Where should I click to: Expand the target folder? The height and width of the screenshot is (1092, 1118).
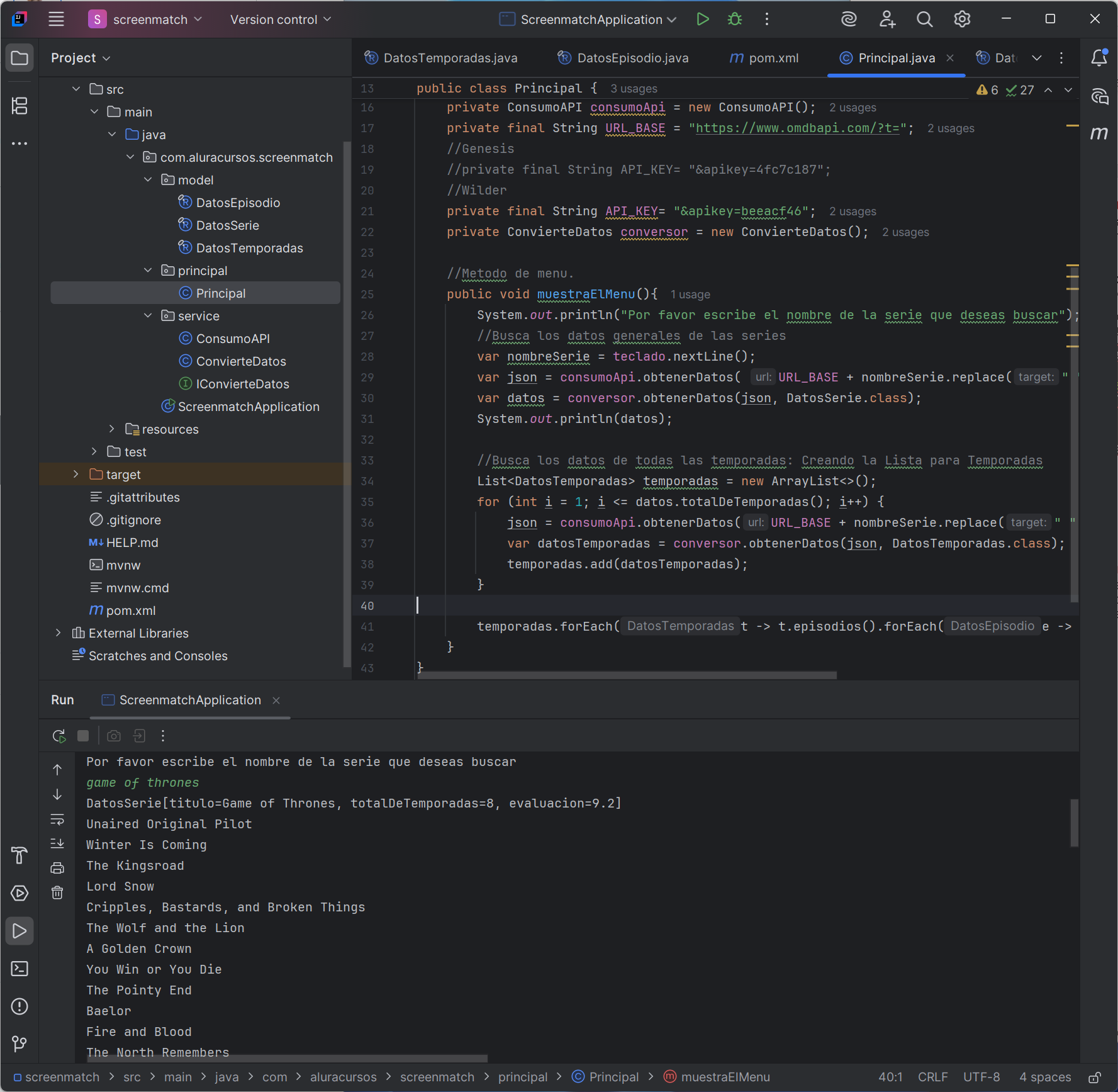[76, 475]
